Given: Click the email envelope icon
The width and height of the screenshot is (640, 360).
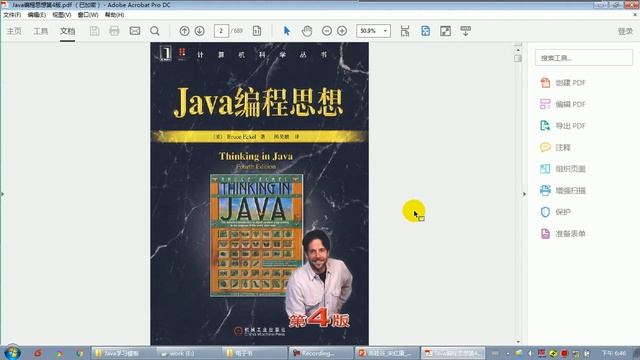Looking at the screenshot, I should coord(135,31).
